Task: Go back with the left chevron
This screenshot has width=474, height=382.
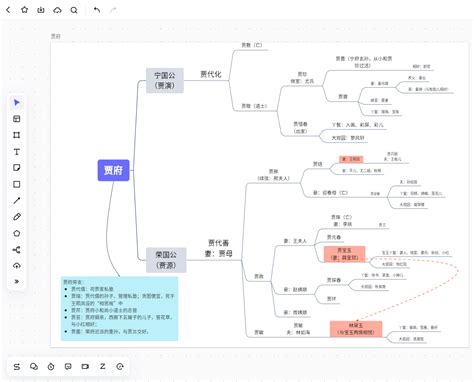Action: click(8, 10)
